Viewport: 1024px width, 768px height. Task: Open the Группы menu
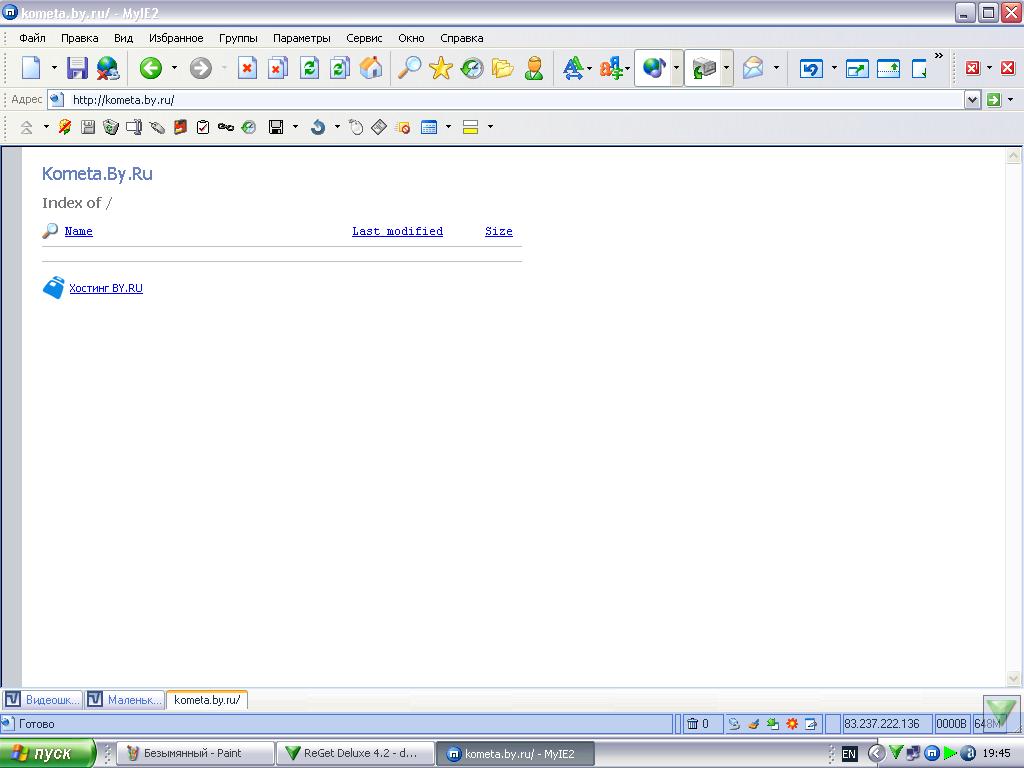pyautogui.click(x=238, y=38)
